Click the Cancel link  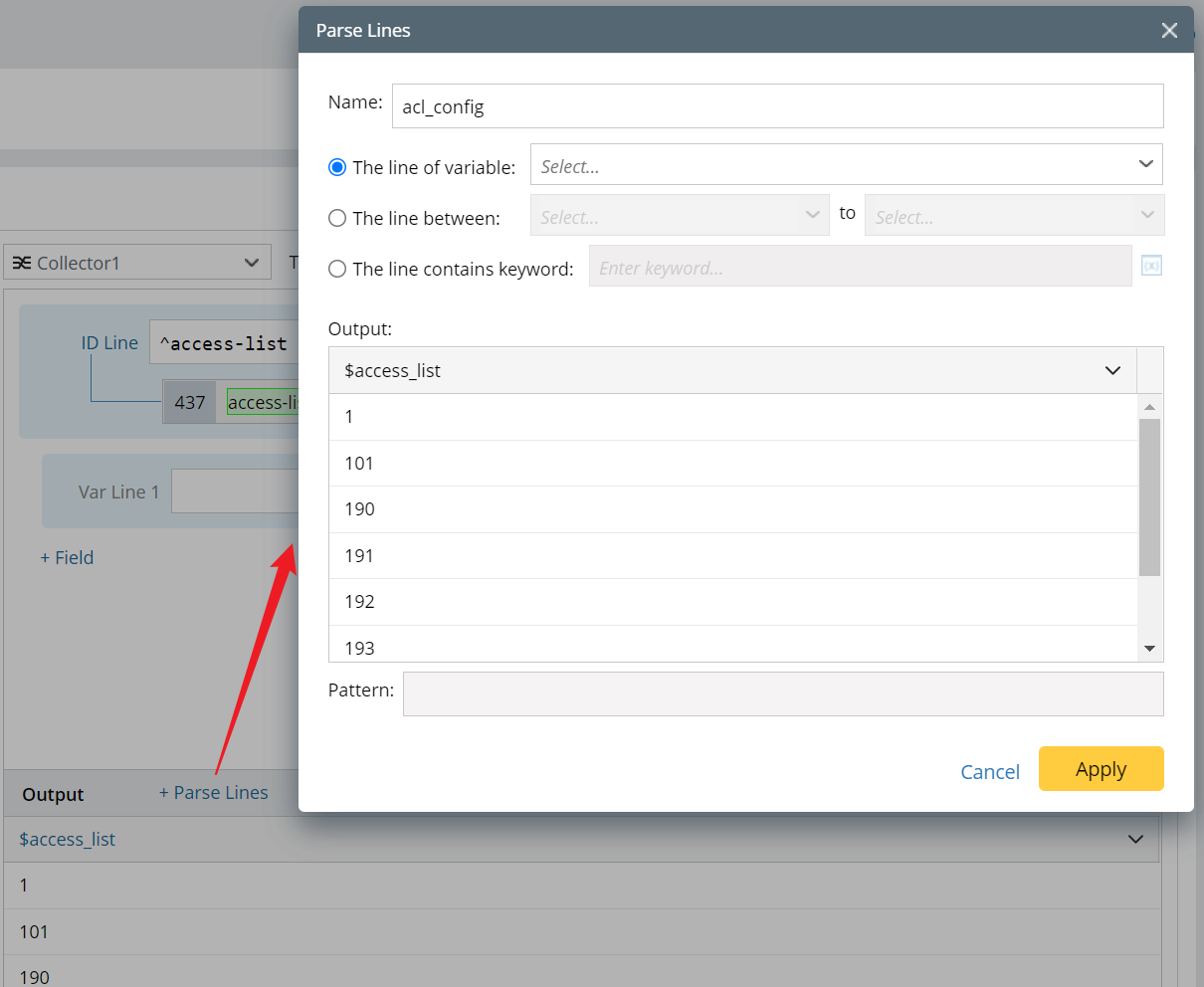point(989,771)
